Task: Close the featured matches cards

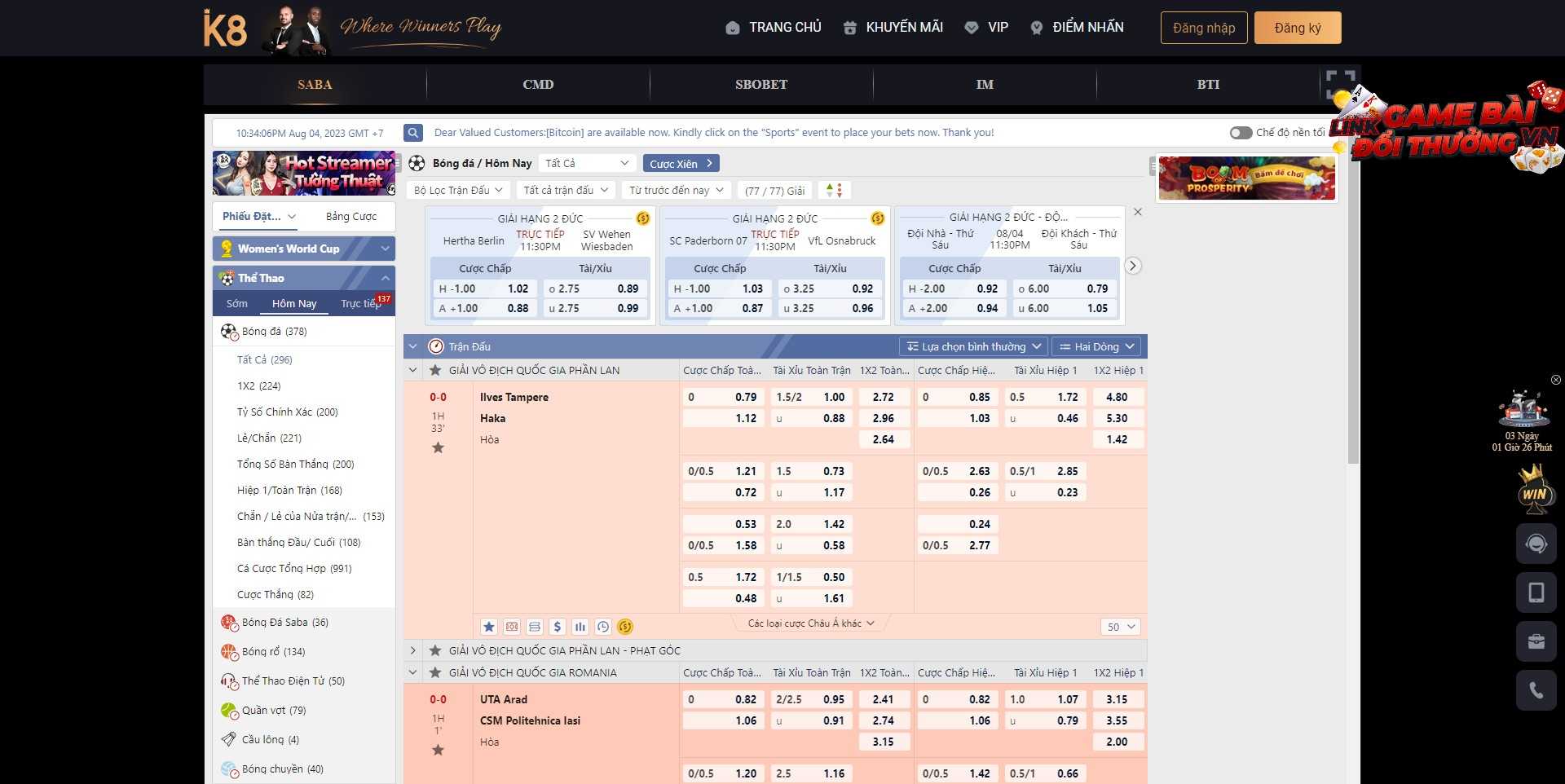Action: 1138,212
